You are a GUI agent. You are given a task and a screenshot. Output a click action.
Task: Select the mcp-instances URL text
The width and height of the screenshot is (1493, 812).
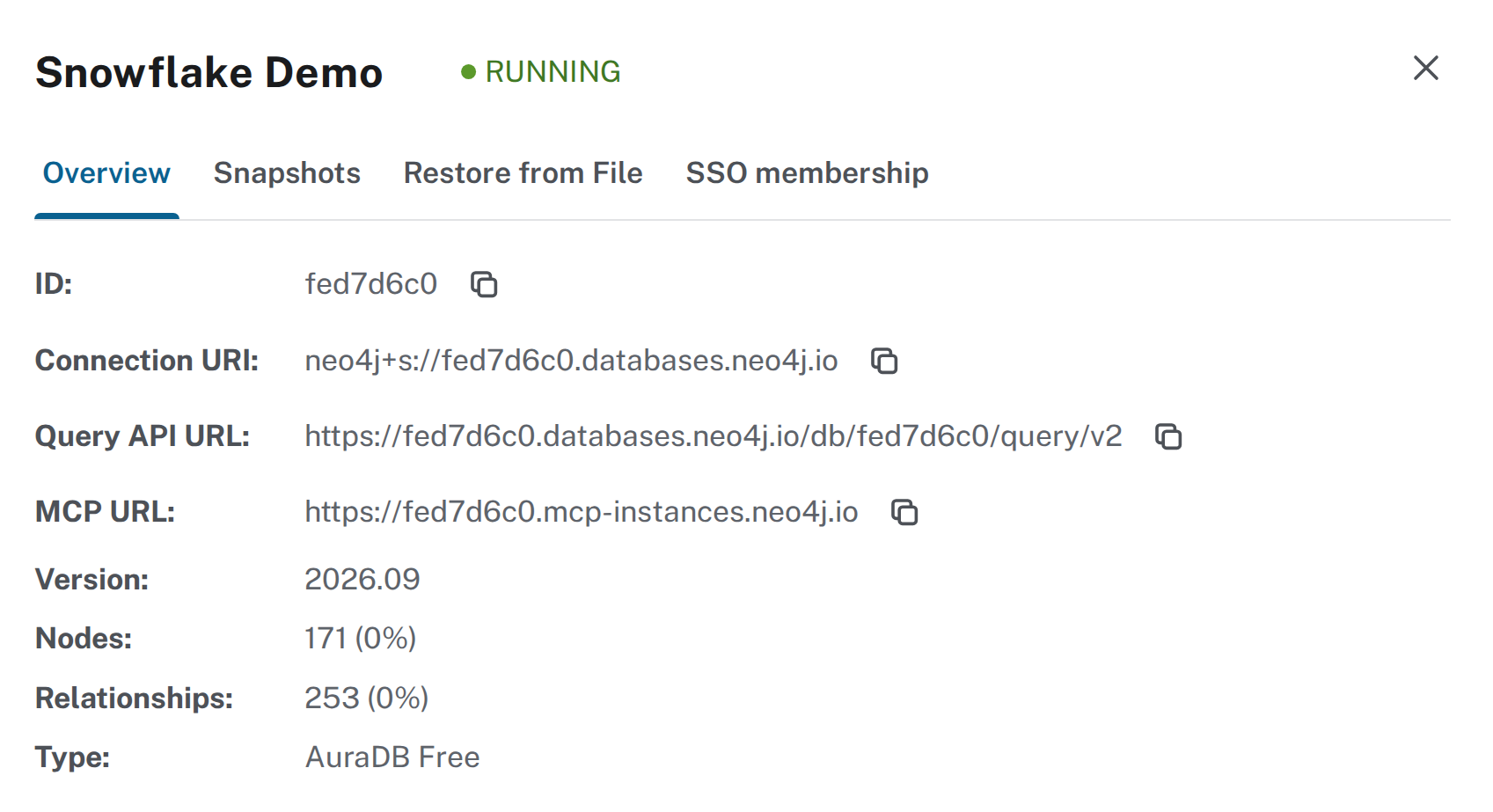point(581,512)
